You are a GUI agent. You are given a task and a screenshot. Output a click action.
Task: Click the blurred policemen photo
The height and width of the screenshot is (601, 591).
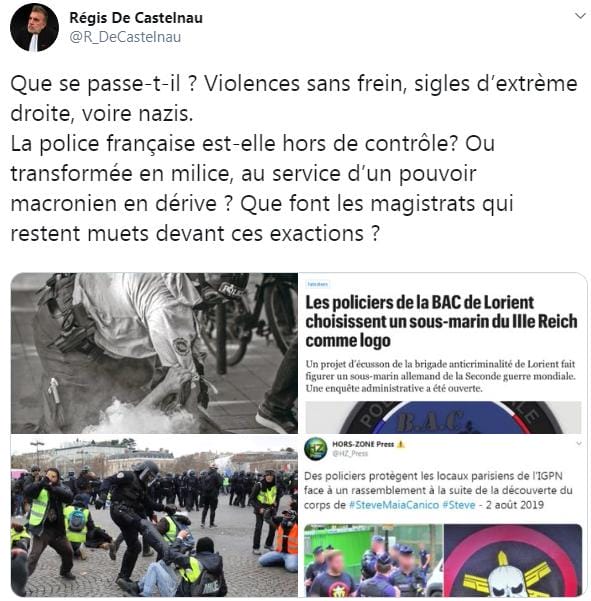pyautogui.click(x=373, y=560)
